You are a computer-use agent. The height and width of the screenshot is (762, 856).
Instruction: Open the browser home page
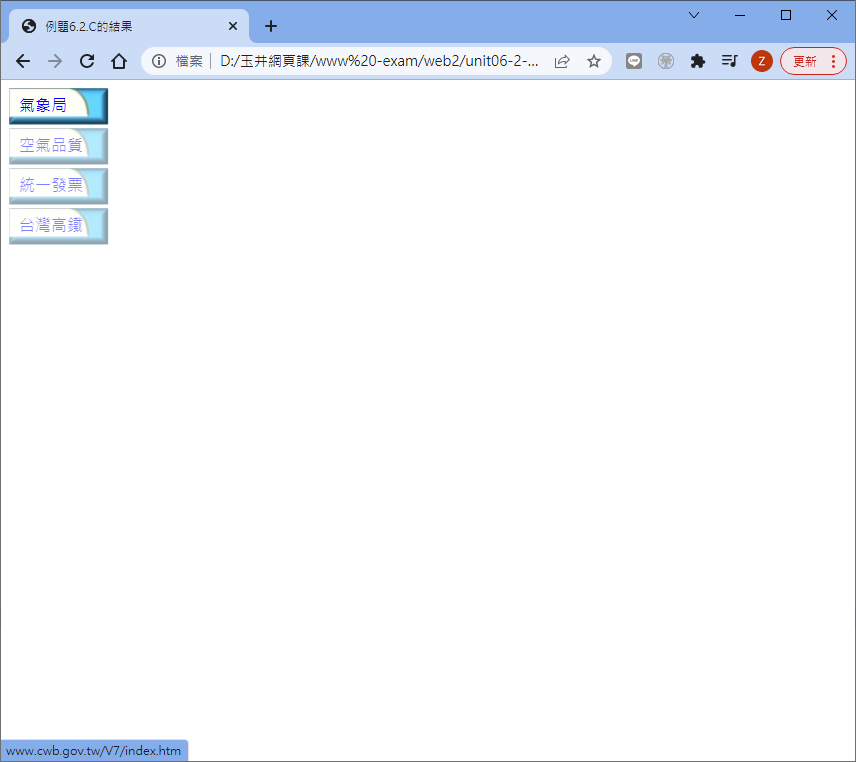[118, 61]
